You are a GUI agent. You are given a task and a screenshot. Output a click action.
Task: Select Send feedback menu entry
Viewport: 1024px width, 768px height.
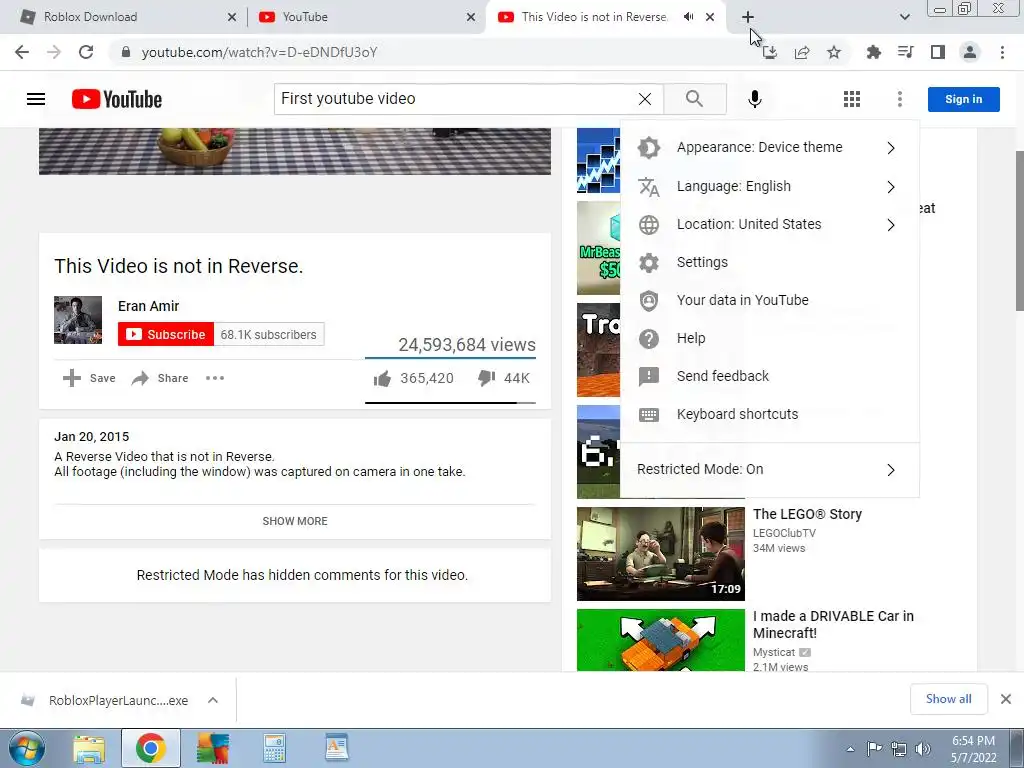(769, 376)
